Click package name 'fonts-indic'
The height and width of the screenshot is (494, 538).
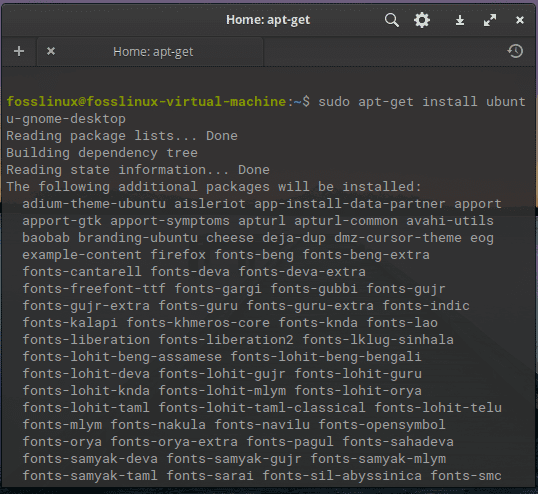pos(426,306)
